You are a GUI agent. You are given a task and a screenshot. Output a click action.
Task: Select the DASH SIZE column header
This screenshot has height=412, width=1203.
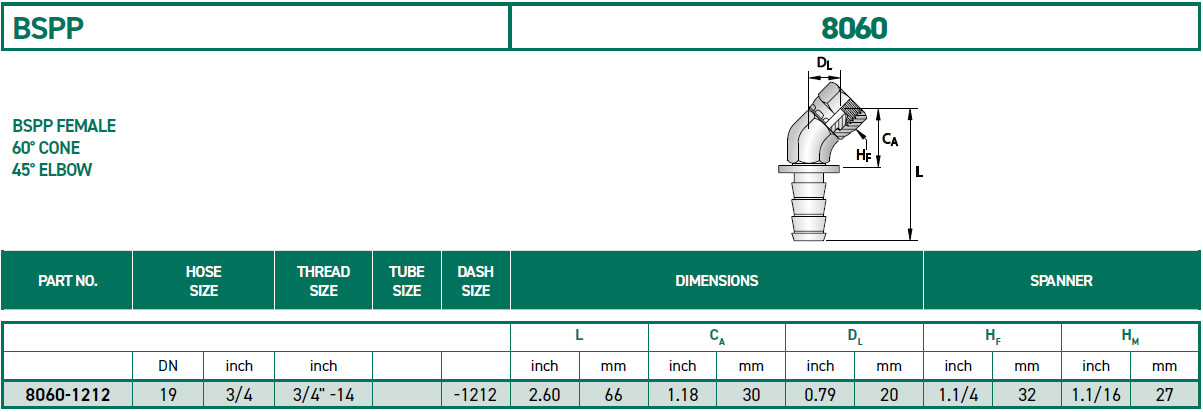pos(475,281)
